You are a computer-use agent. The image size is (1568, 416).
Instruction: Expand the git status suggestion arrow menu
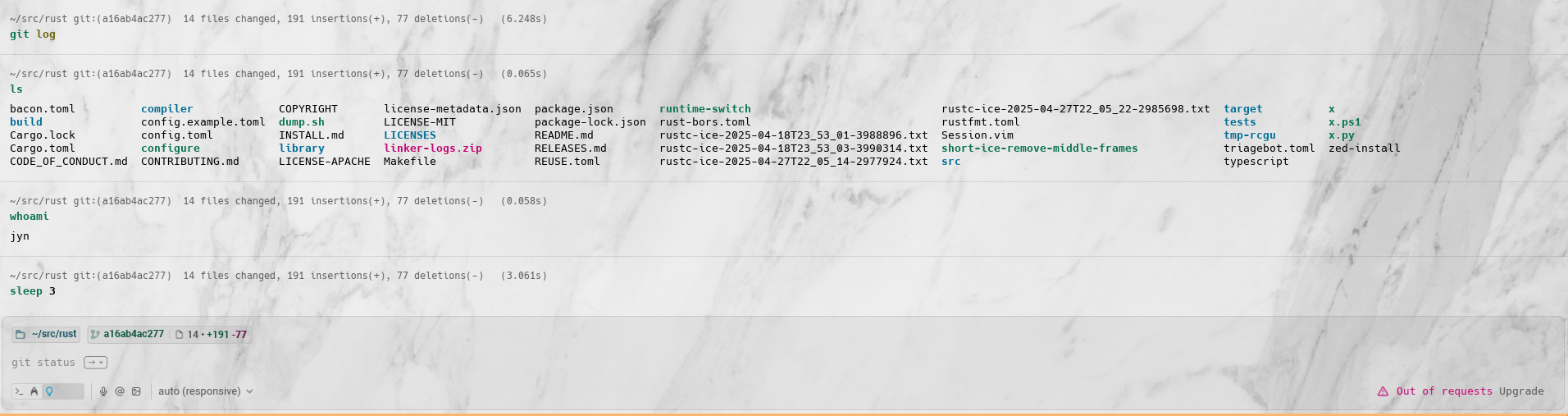point(95,363)
